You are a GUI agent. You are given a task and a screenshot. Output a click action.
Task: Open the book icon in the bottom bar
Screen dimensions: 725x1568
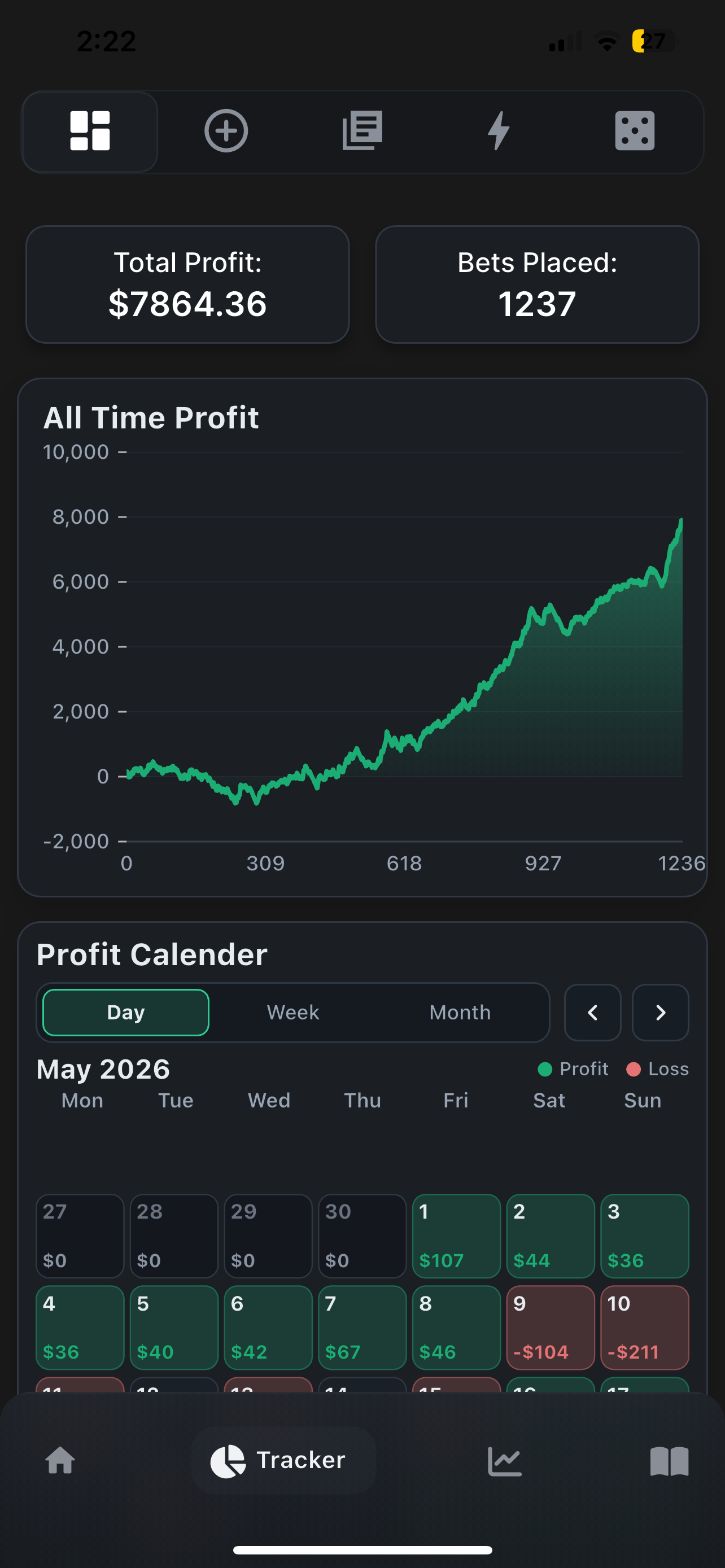coord(669,1461)
